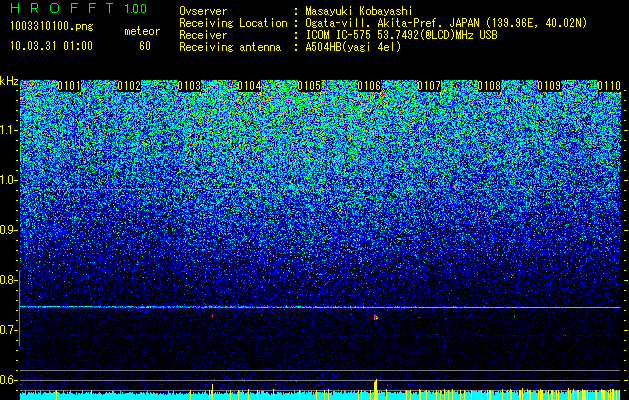
Task: Click the kHz axis unit label
Action: (9, 81)
